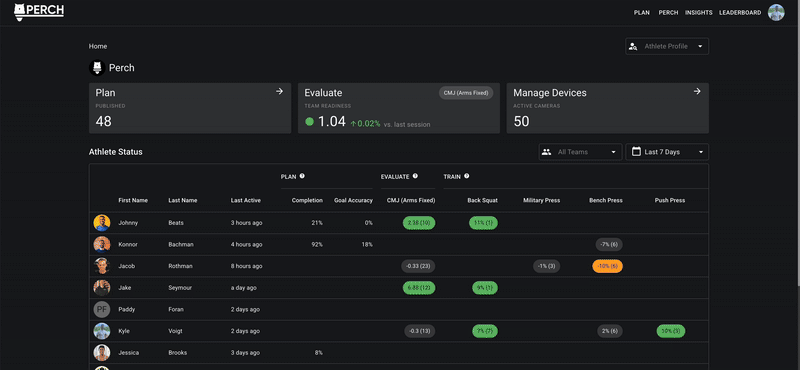
Task: Click Jessica Brooks' avatar
Action: [x=102, y=353]
